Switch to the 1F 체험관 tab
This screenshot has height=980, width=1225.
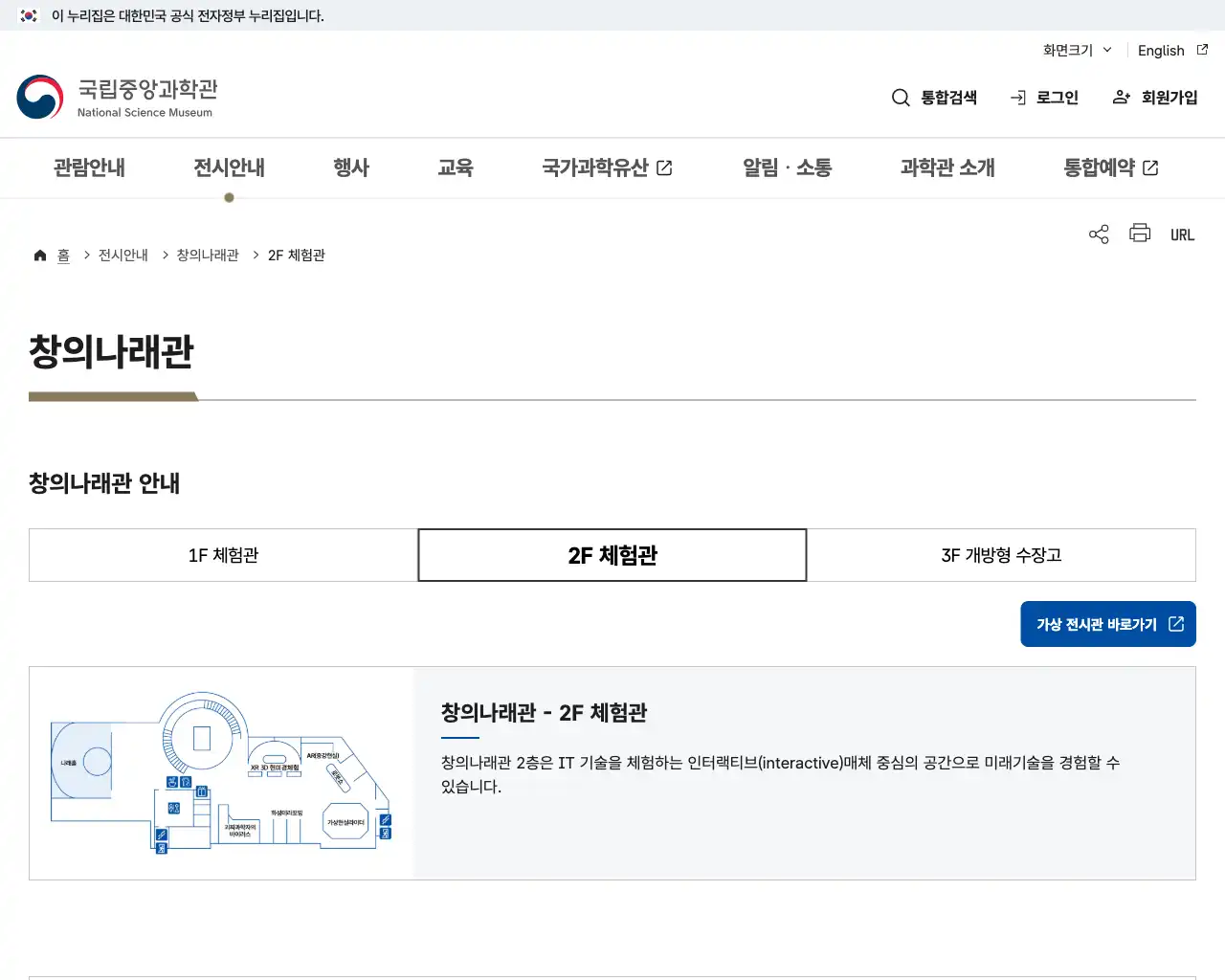(x=222, y=555)
